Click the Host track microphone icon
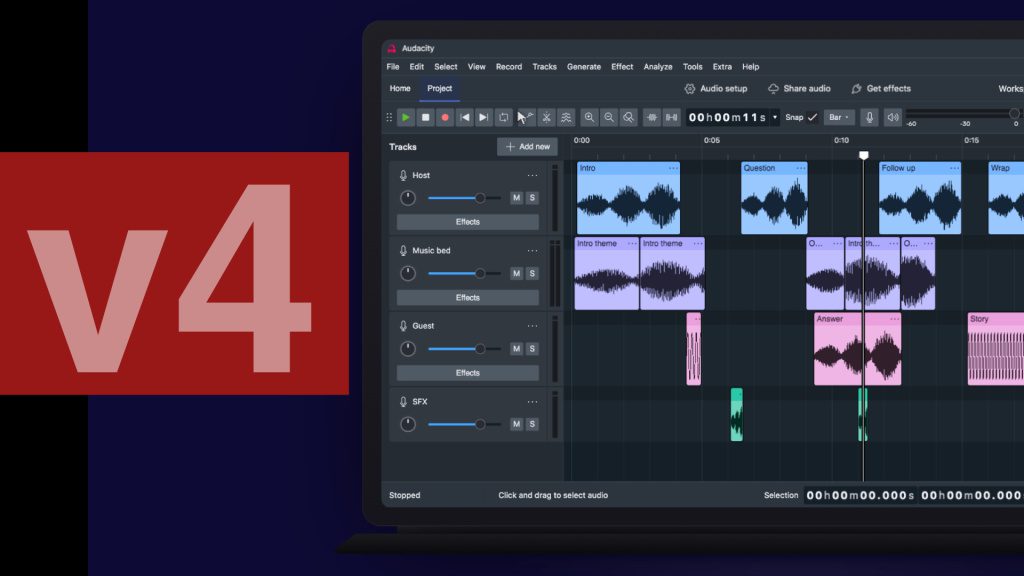The image size is (1024, 576). [x=403, y=176]
